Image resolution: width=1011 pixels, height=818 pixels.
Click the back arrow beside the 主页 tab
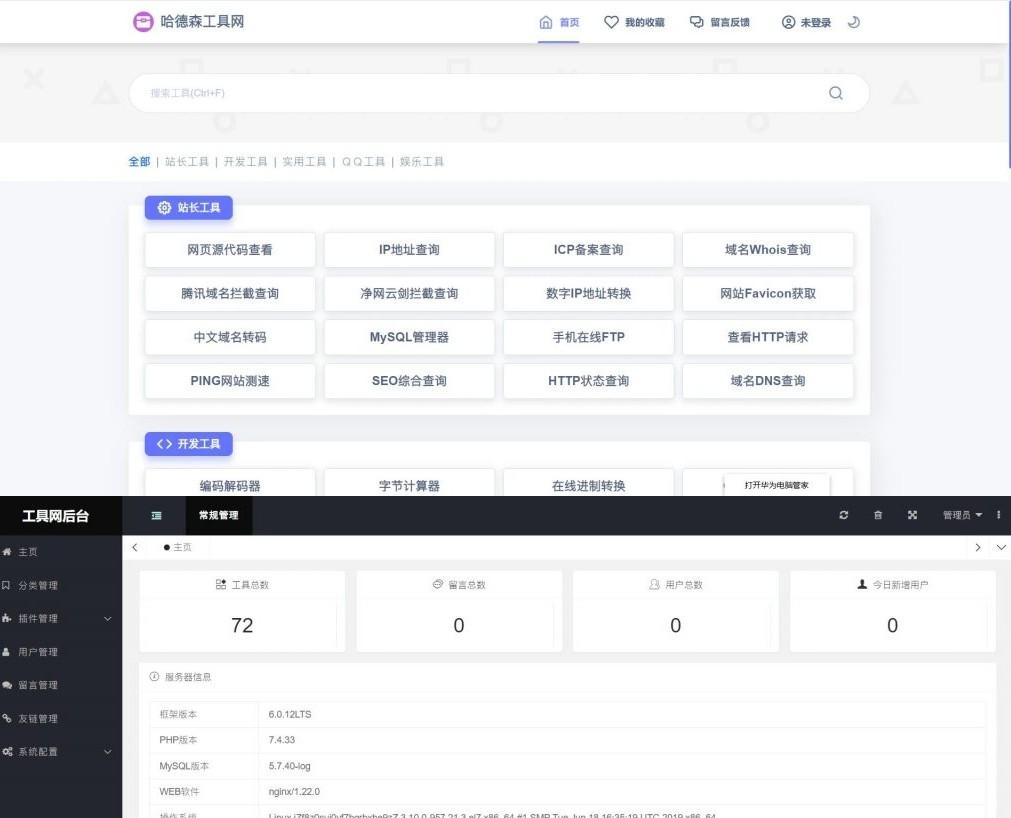tap(135, 547)
